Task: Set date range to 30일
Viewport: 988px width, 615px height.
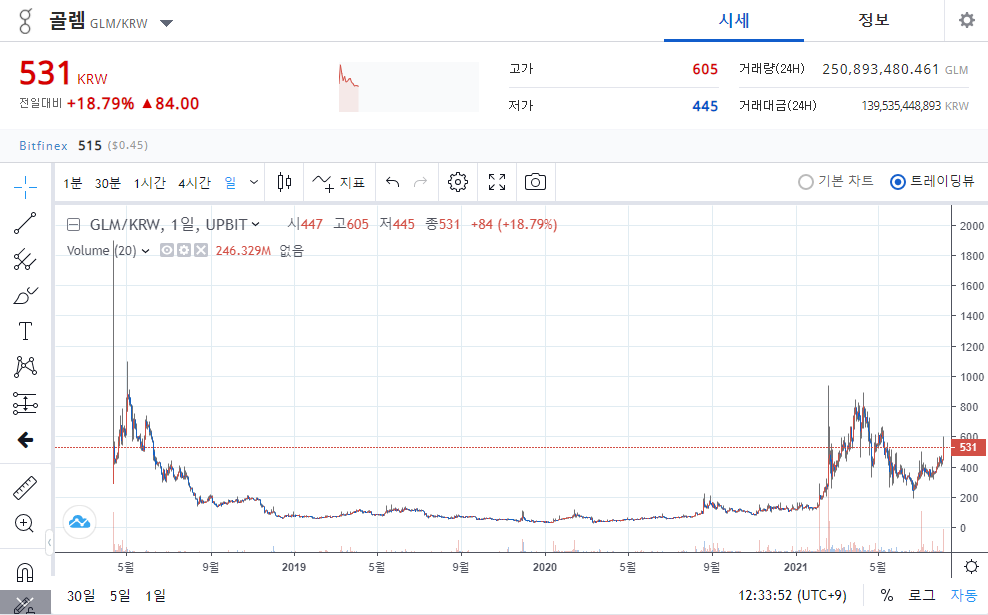Action: tap(81, 595)
